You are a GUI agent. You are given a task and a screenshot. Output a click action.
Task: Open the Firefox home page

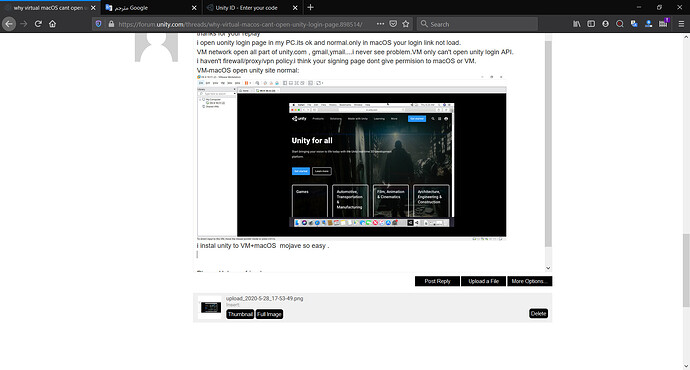point(52,24)
